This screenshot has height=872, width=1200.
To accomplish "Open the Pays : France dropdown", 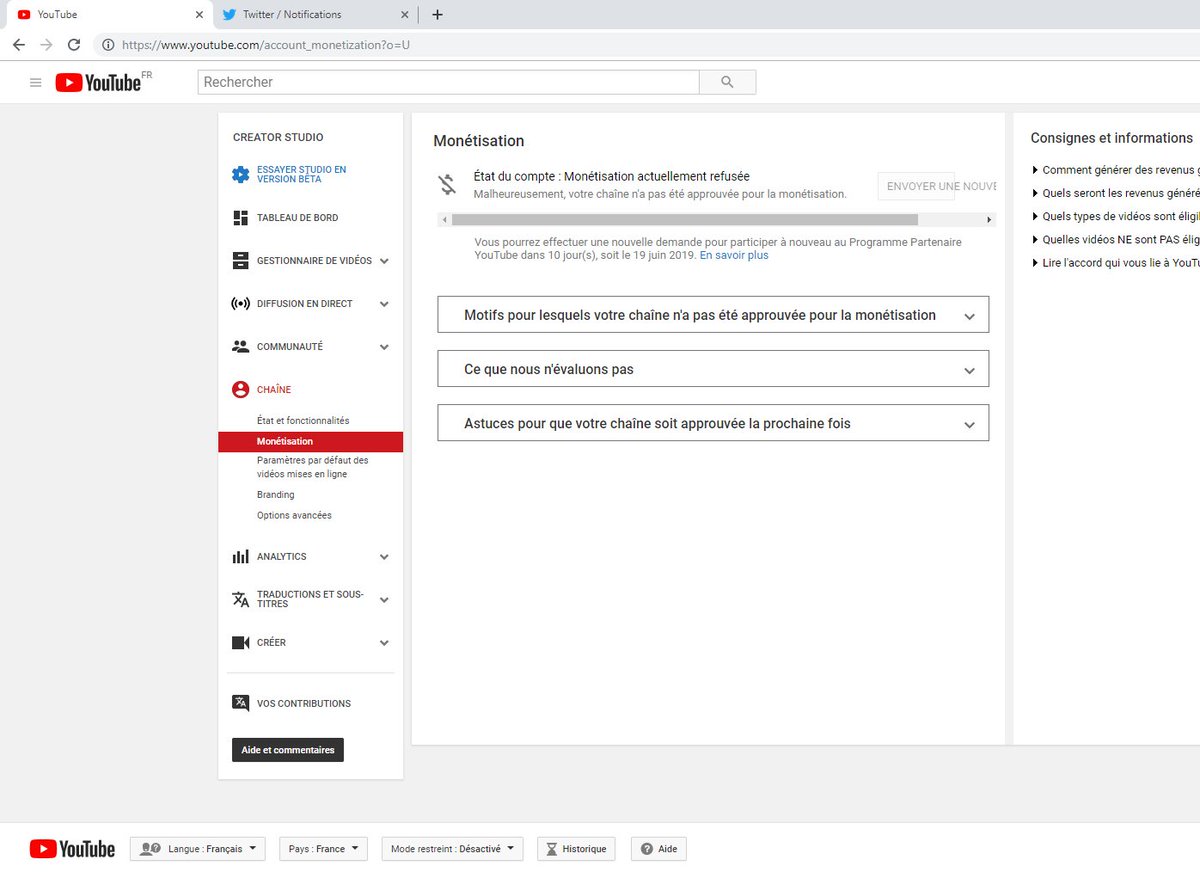I will (323, 849).
